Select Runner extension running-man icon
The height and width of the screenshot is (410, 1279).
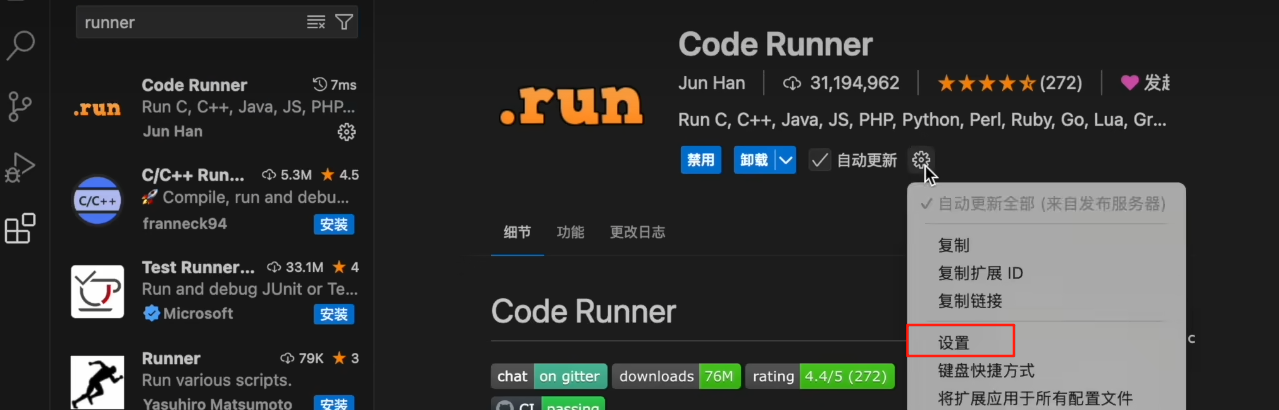(98, 382)
